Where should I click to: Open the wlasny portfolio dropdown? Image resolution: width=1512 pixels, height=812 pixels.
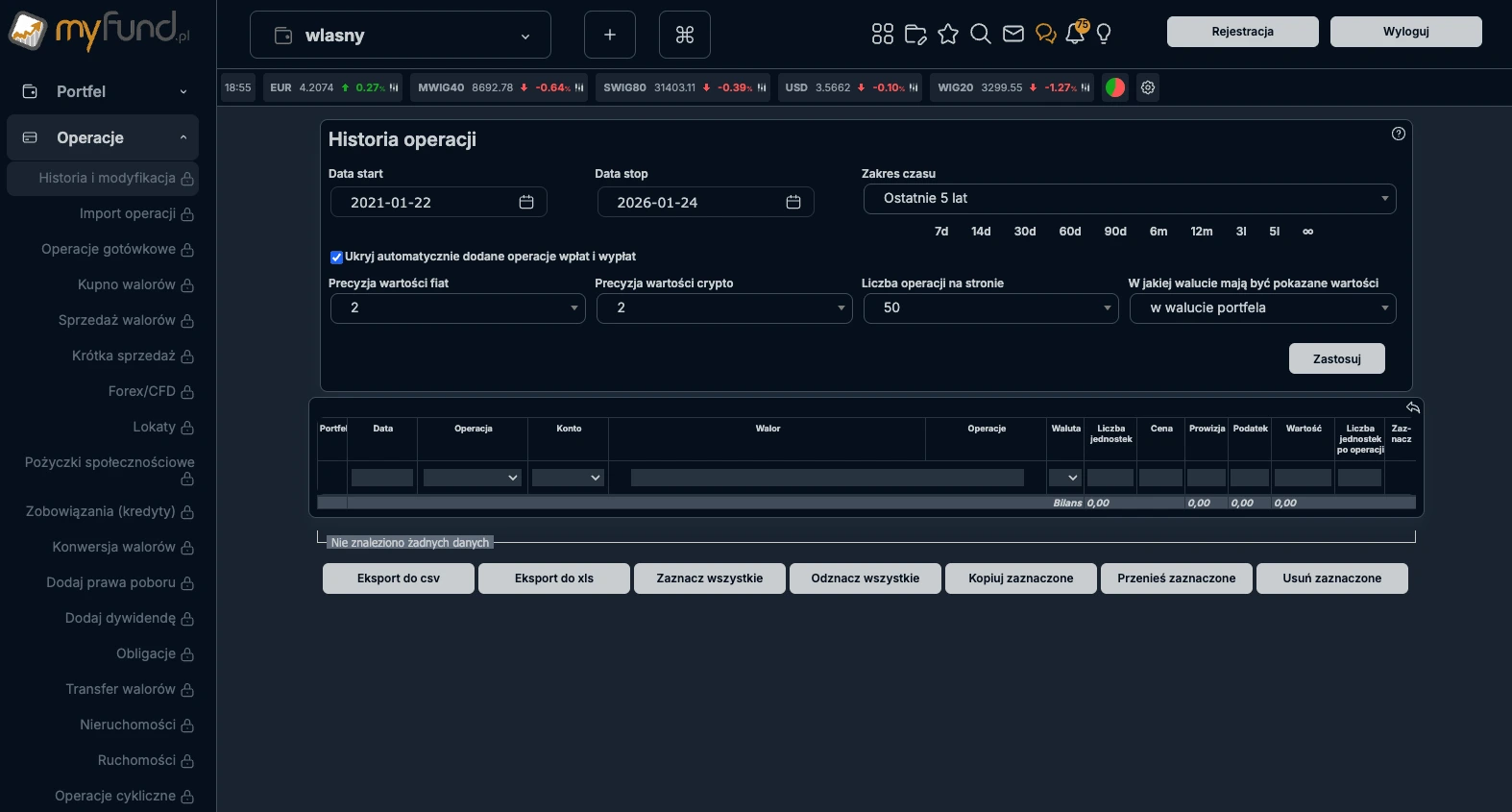tap(401, 36)
